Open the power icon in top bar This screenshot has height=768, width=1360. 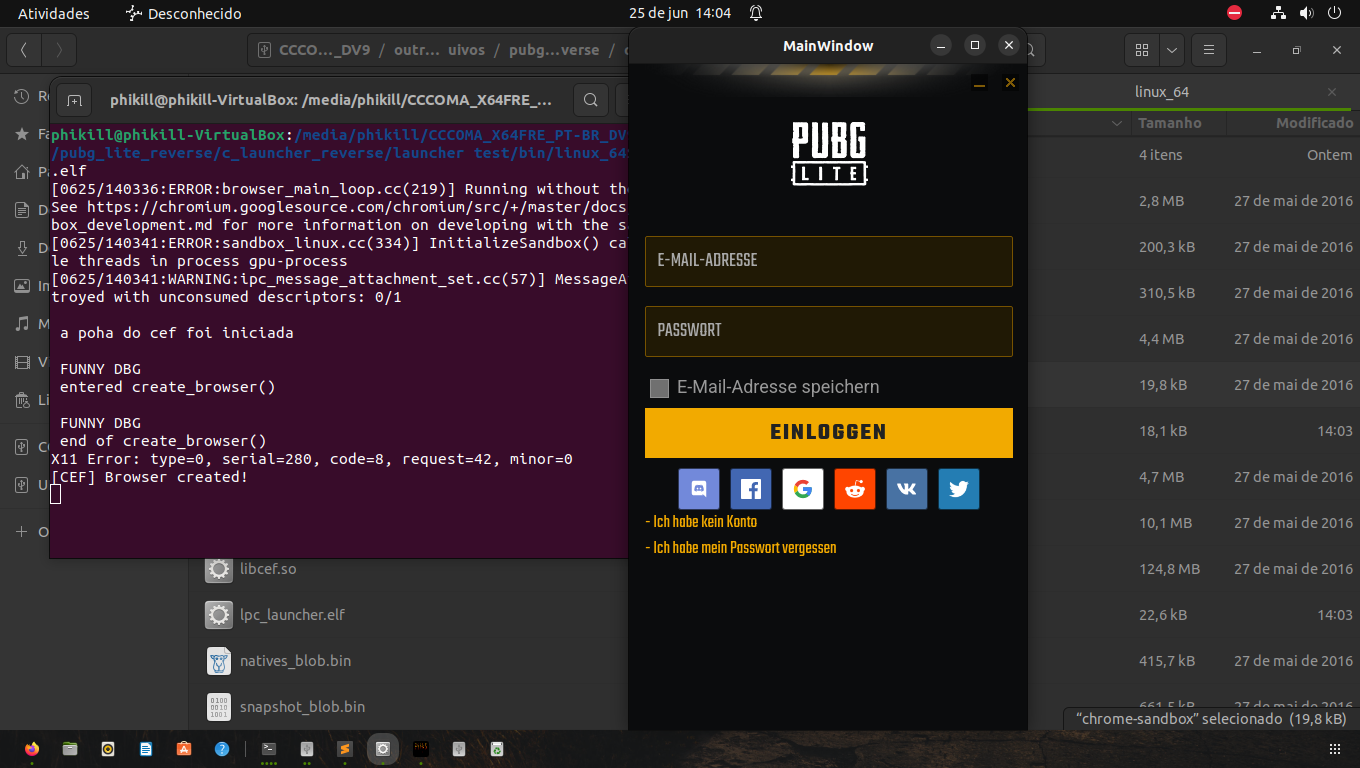[1334, 14]
